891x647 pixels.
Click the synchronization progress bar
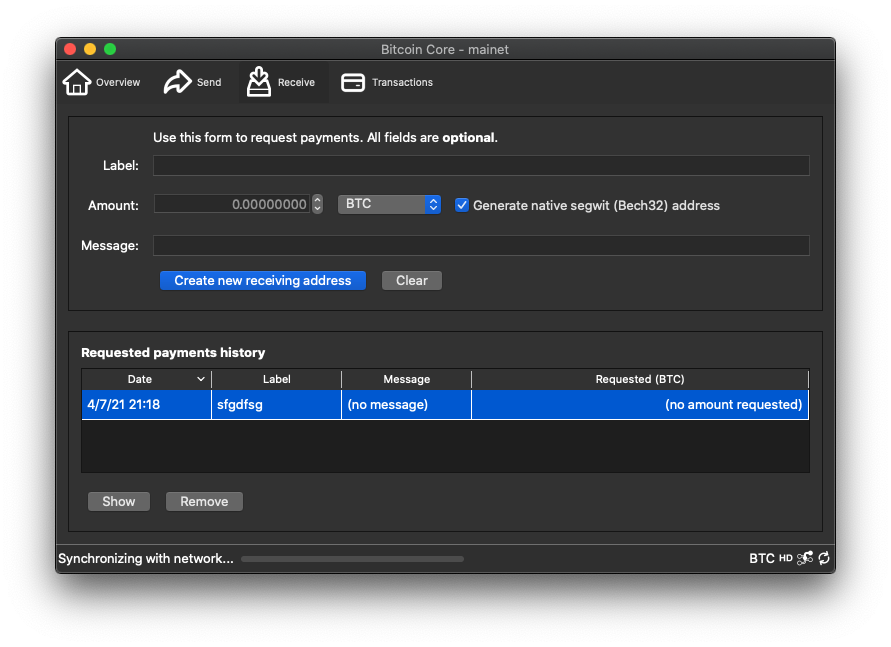click(x=352, y=559)
